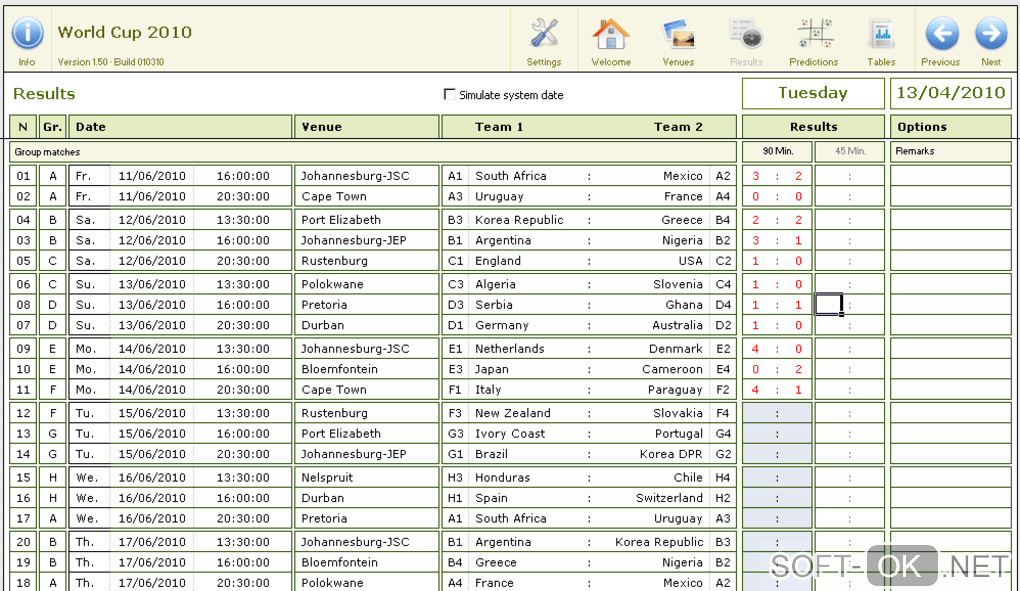The width and height of the screenshot is (1020, 591).
Task: Enable Simulate system date checkbox
Action: pos(449,94)
